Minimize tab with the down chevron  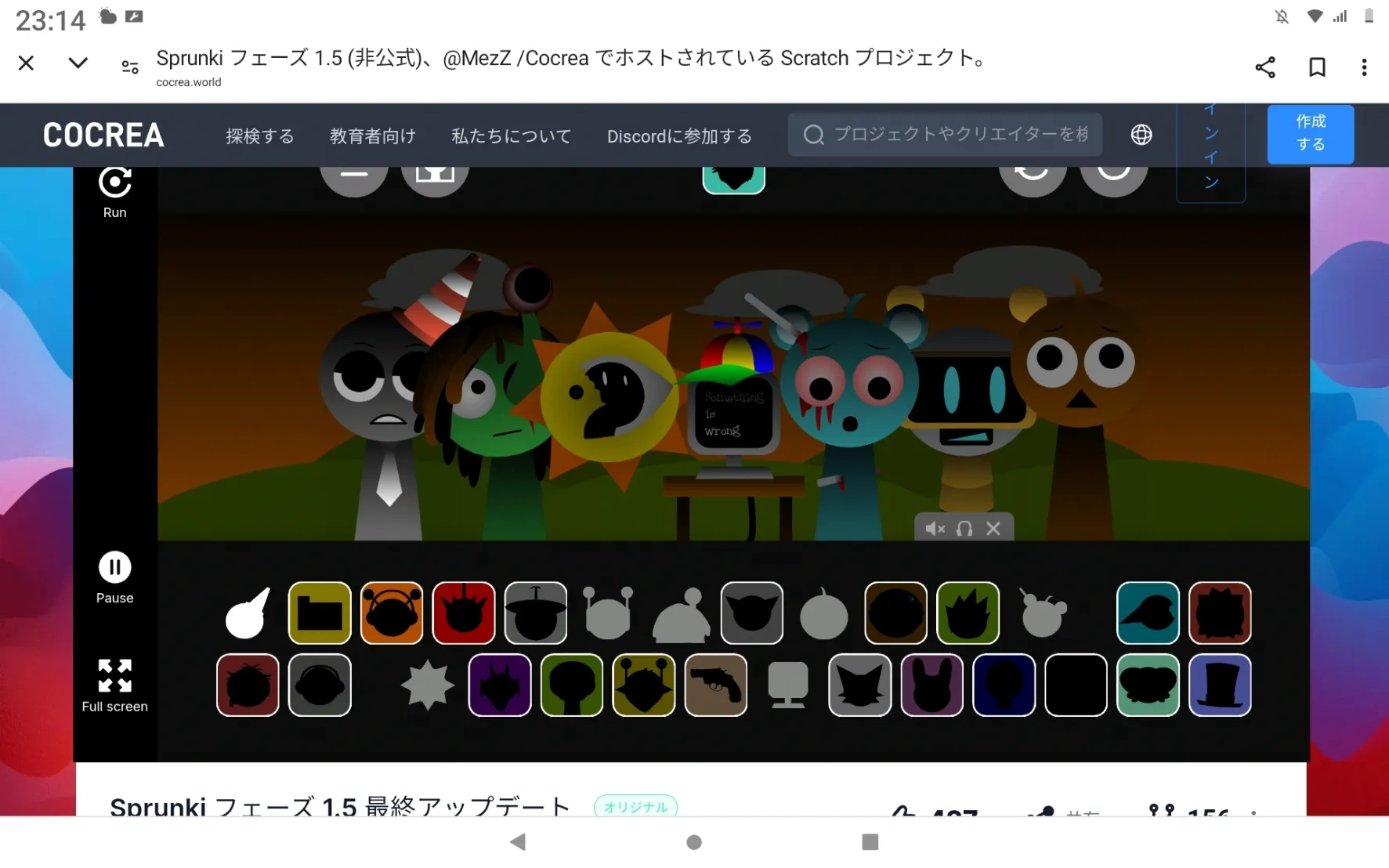tap(78, 63)
